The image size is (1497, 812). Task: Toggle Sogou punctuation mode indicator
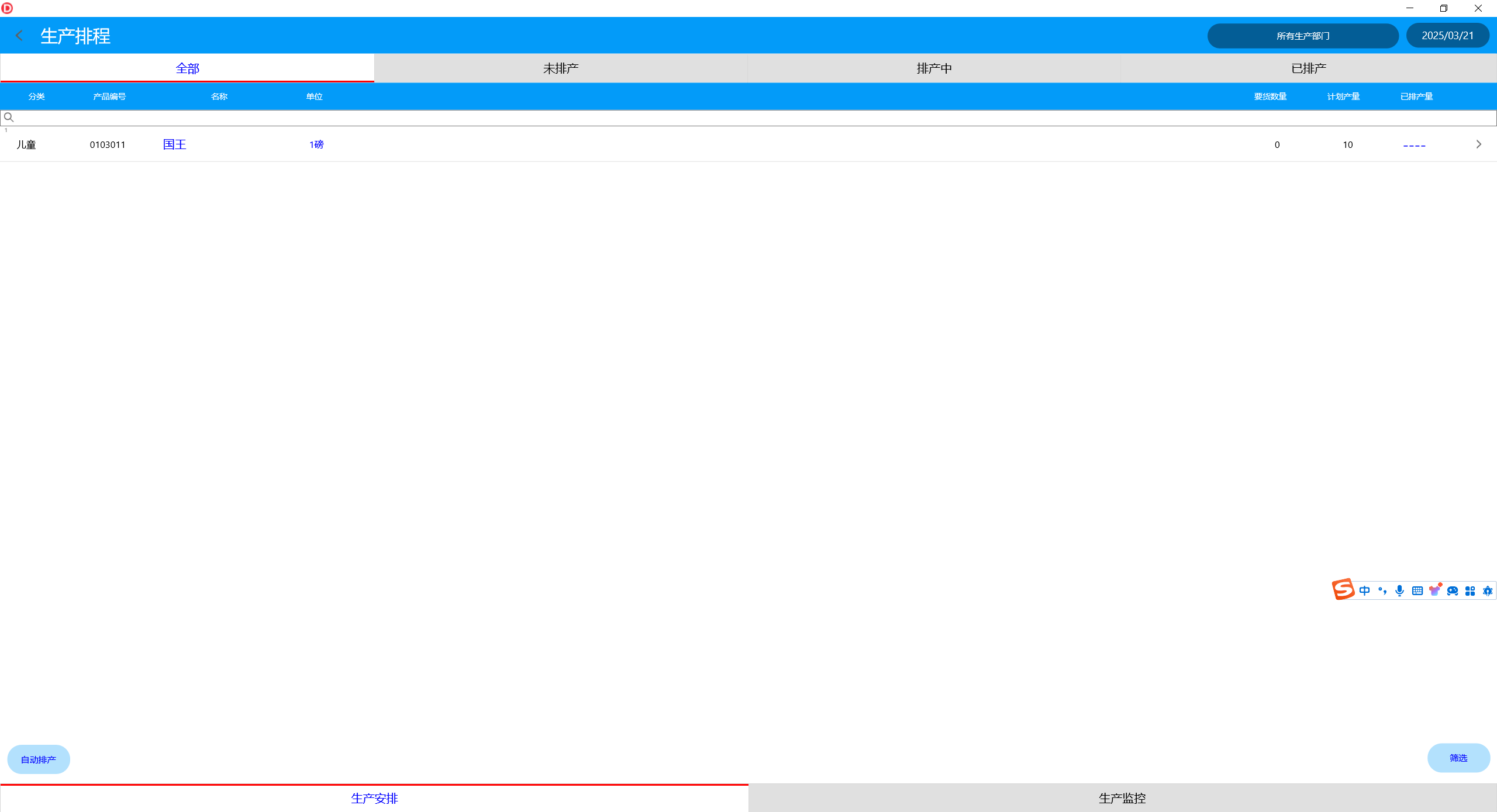coord(1382,591)
